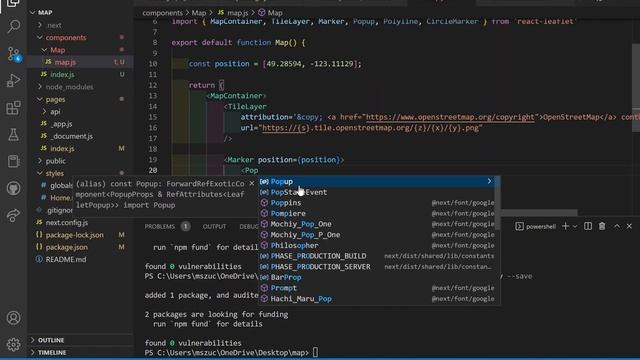Pick the Hachi_Maru_Pop suggestion
This screenshot has width=640, height=360.
(377, 299)
